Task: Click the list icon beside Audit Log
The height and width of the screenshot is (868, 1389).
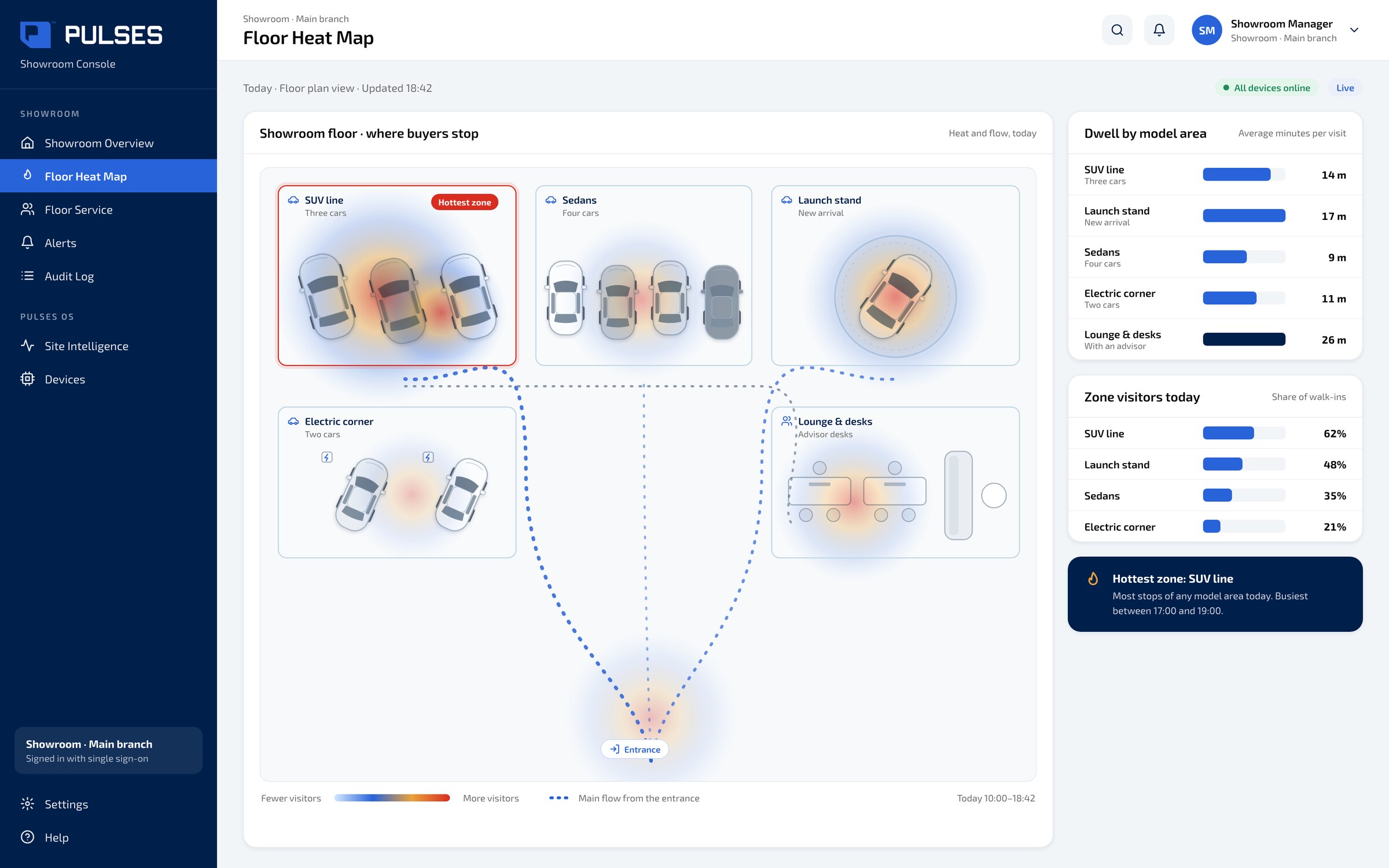Action: tap(27, 276)
